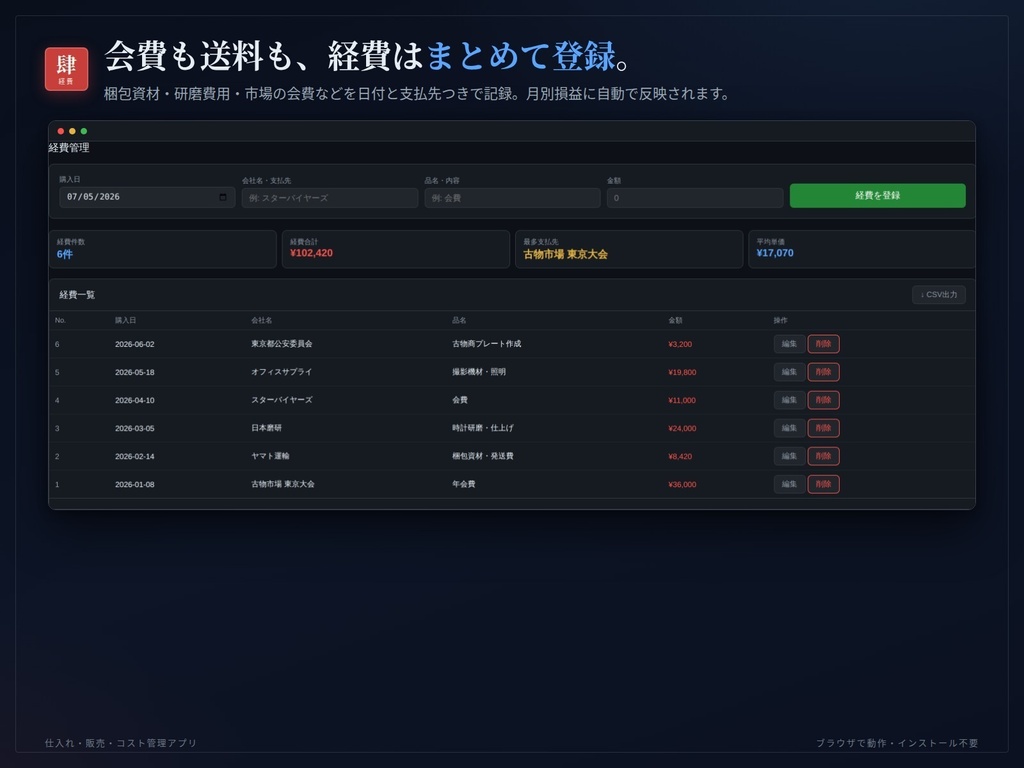Click the date cell 2026-06-02
The height and width of the screenshot is (768, 1024).
point(135,344)
